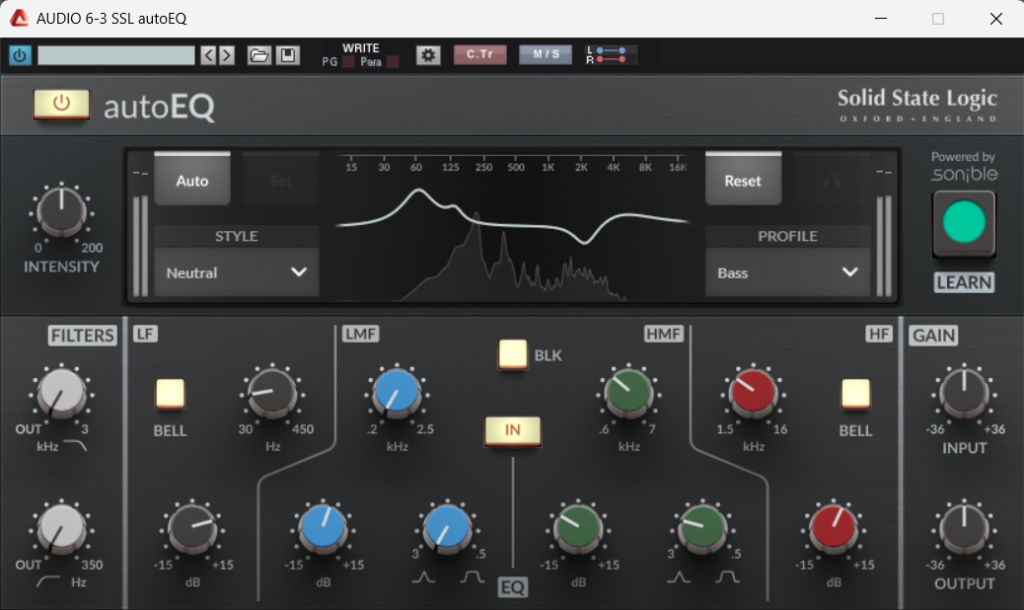
Task: Toggle the PG write checkbox
Action: [x=348, y=62]
